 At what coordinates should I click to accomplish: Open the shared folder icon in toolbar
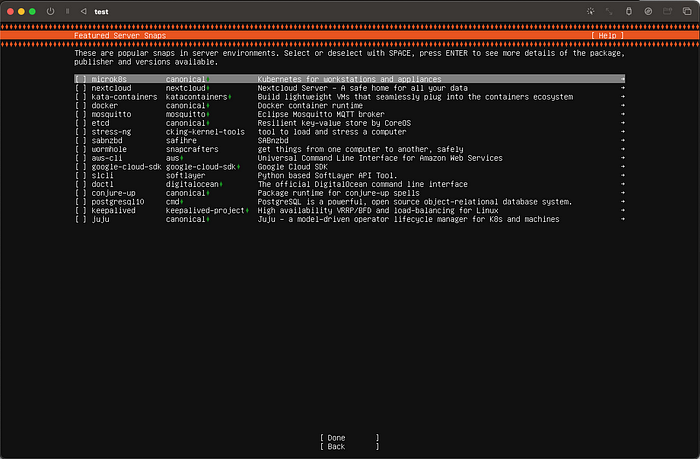(667, 11)
